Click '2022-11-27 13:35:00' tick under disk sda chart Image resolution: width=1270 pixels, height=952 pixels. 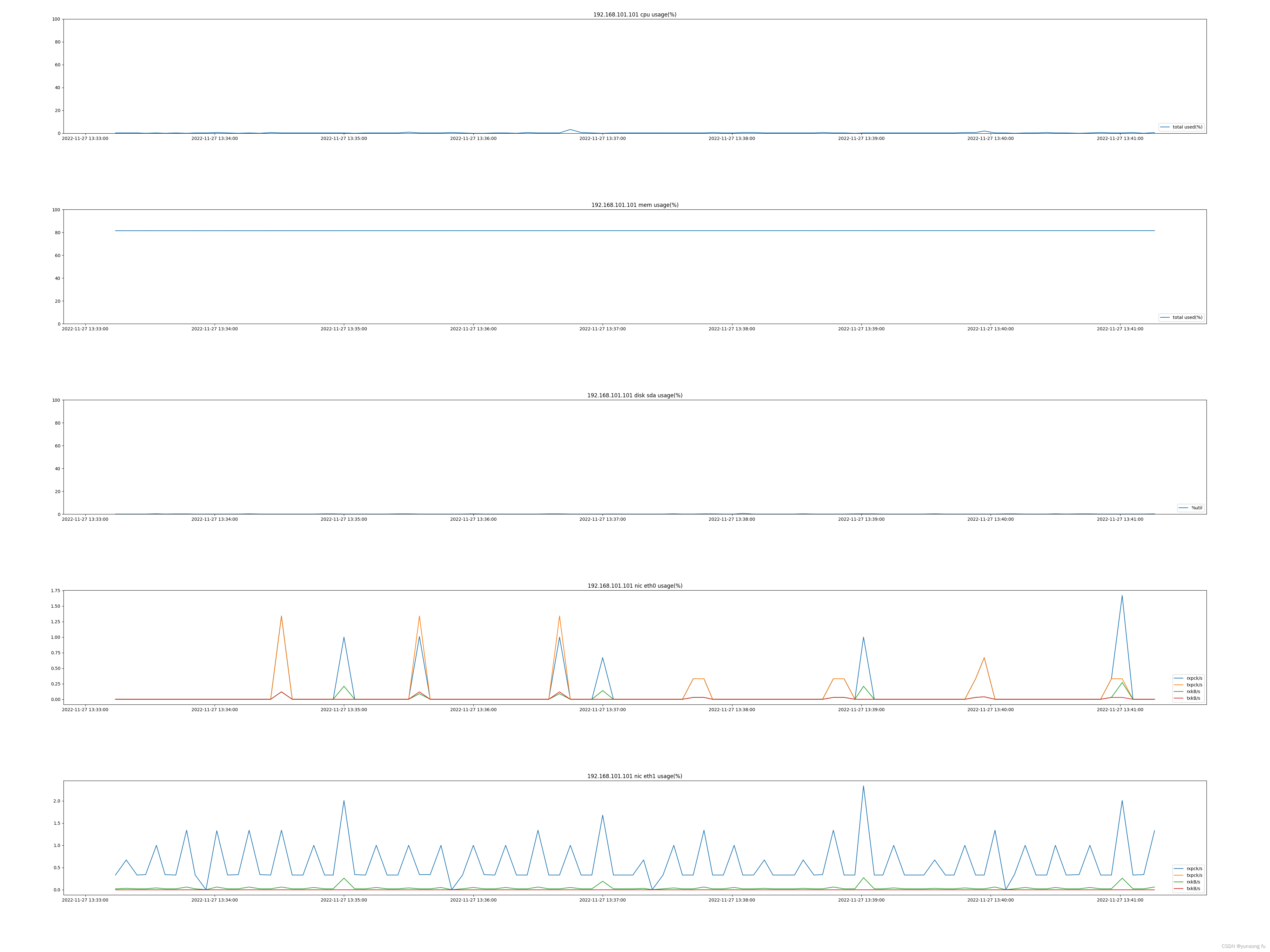click(343, 519)
